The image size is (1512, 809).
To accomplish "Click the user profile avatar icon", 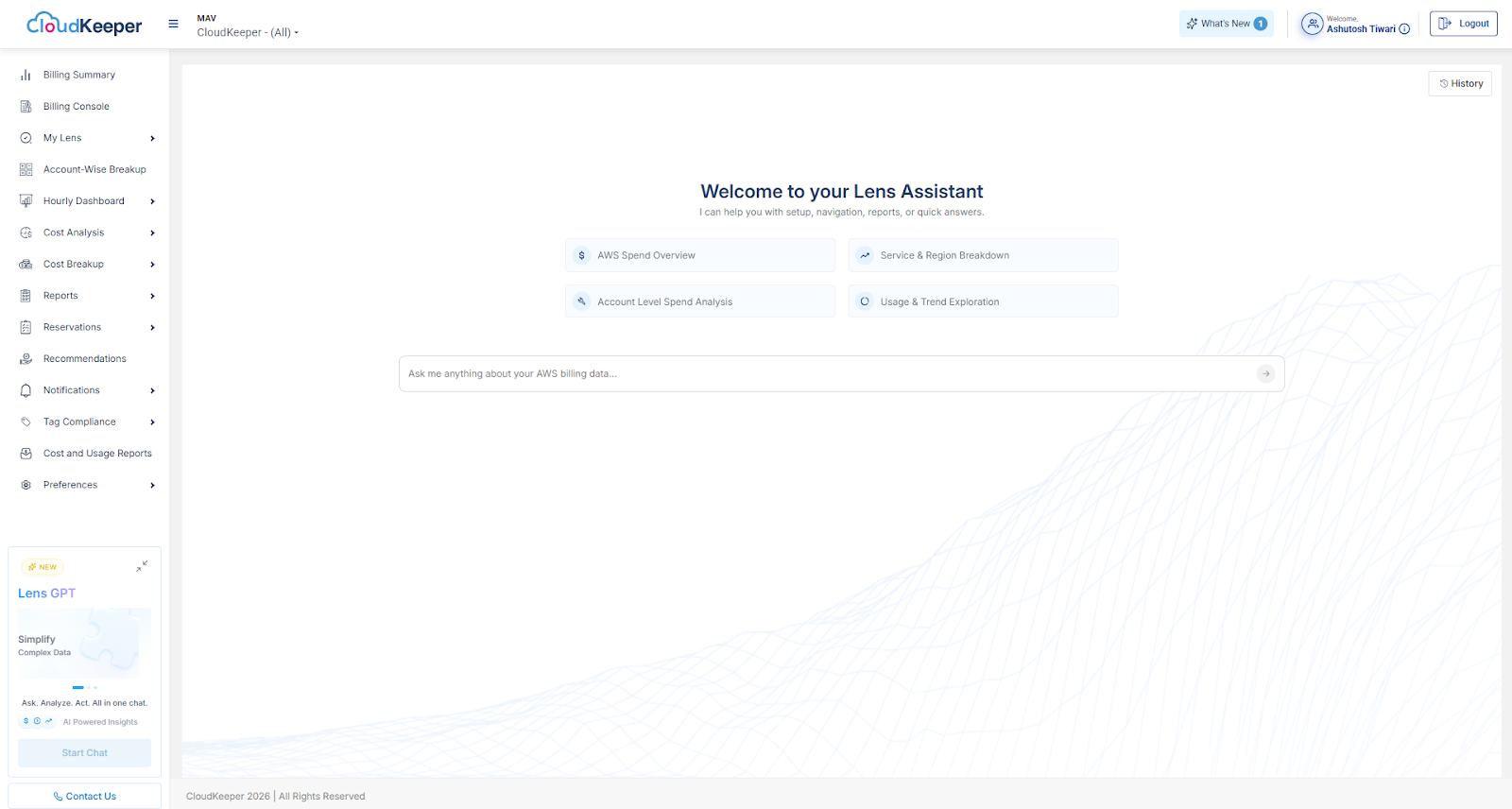I will (x=1312, y=24).
